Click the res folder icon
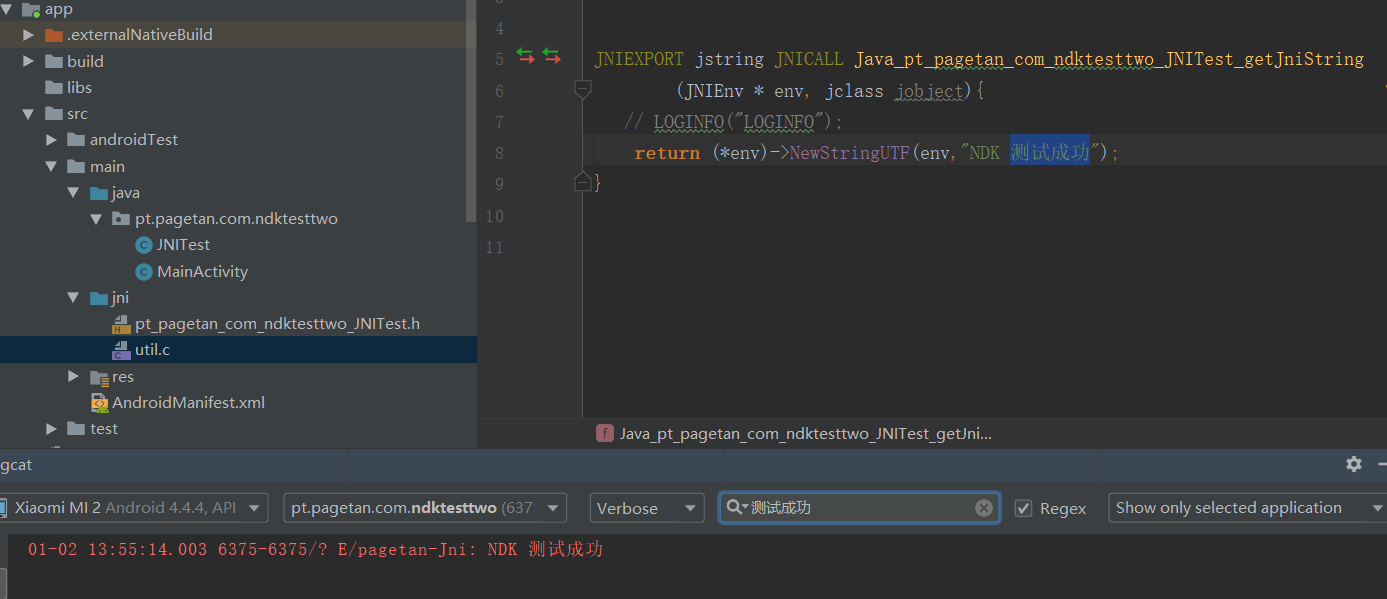The image size is (1387, 599). coord(98,377)
